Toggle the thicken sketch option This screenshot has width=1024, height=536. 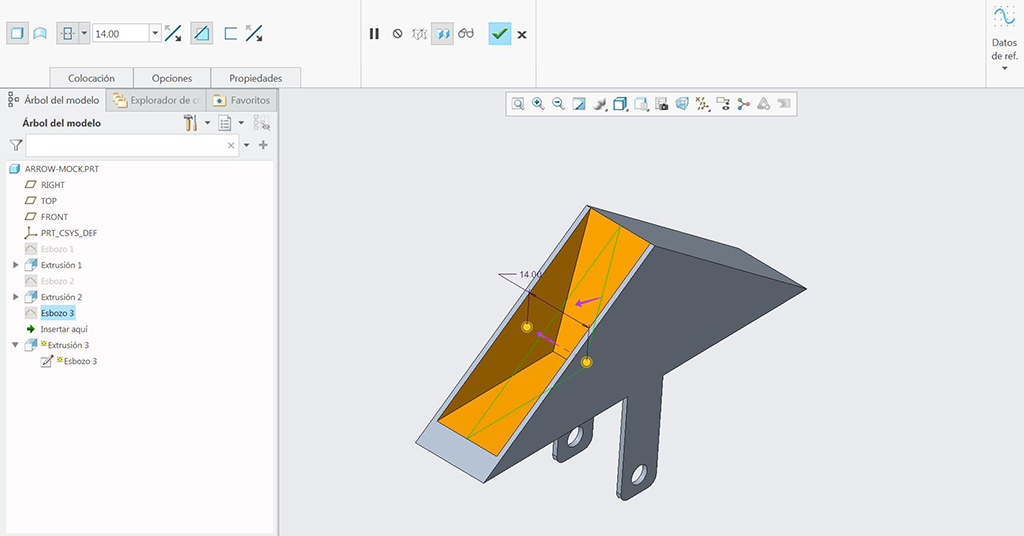tap(231, 33)
